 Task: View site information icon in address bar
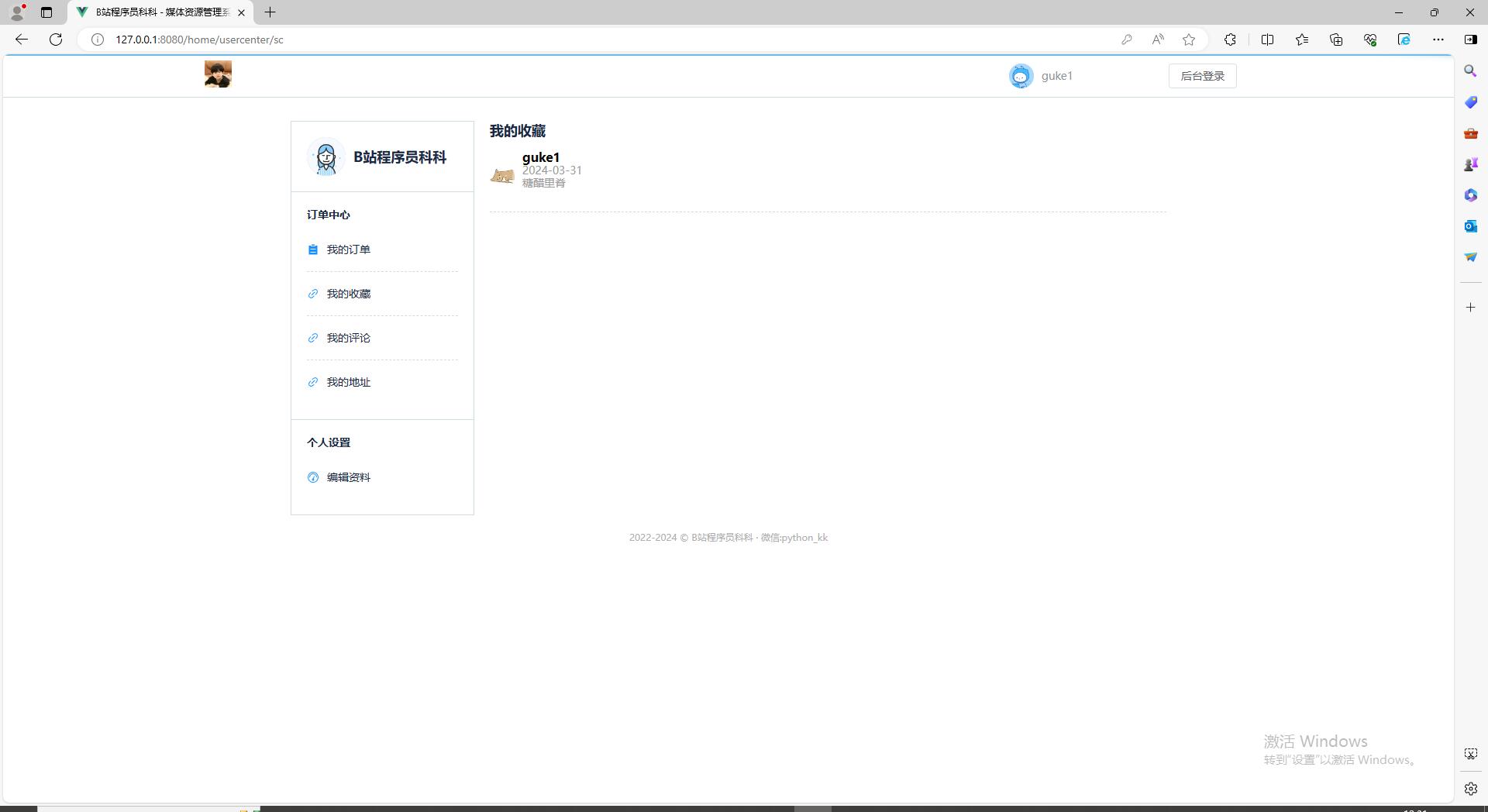(98, 40)
